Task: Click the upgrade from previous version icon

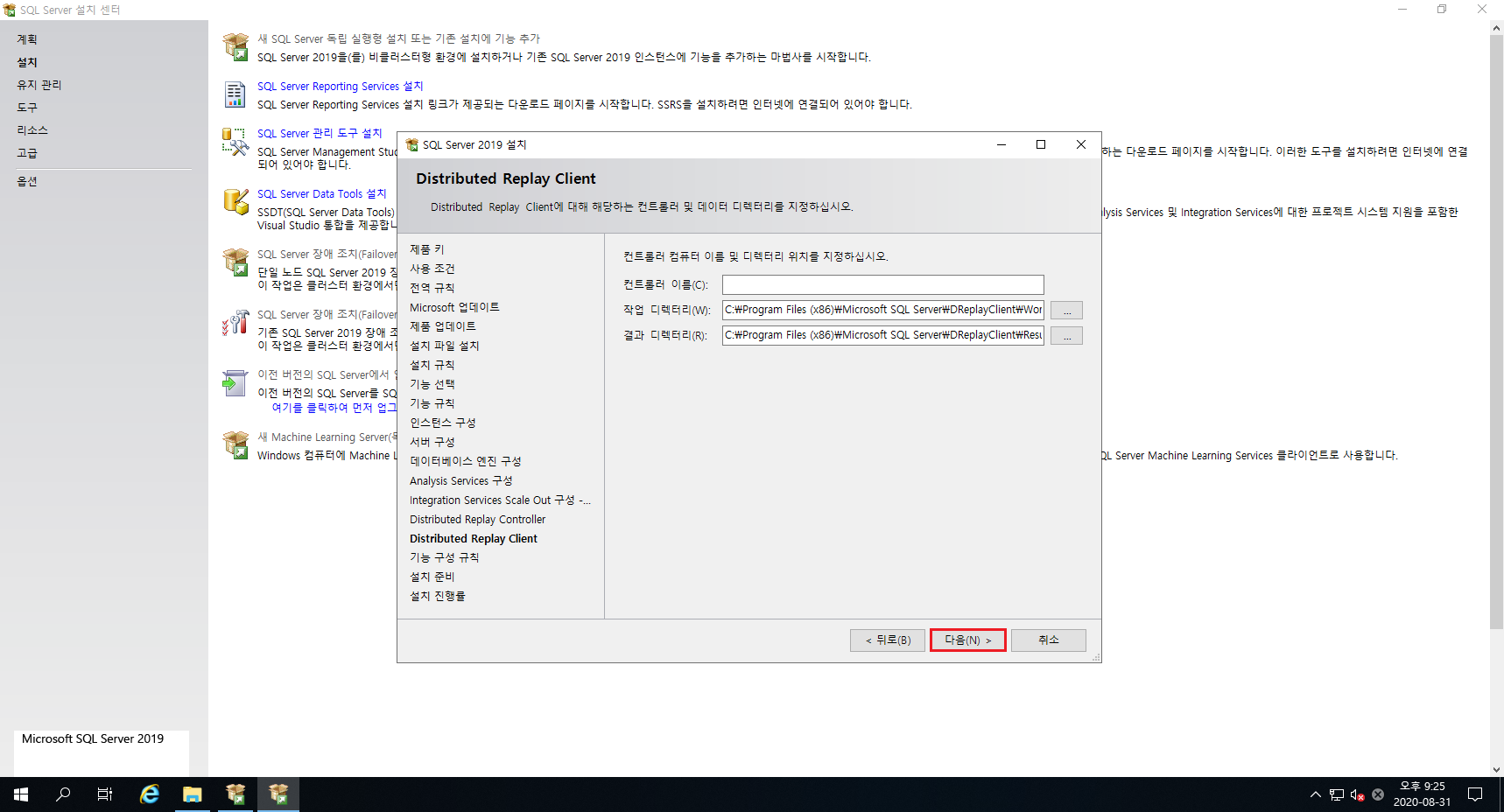Action: tap(235, 382)
